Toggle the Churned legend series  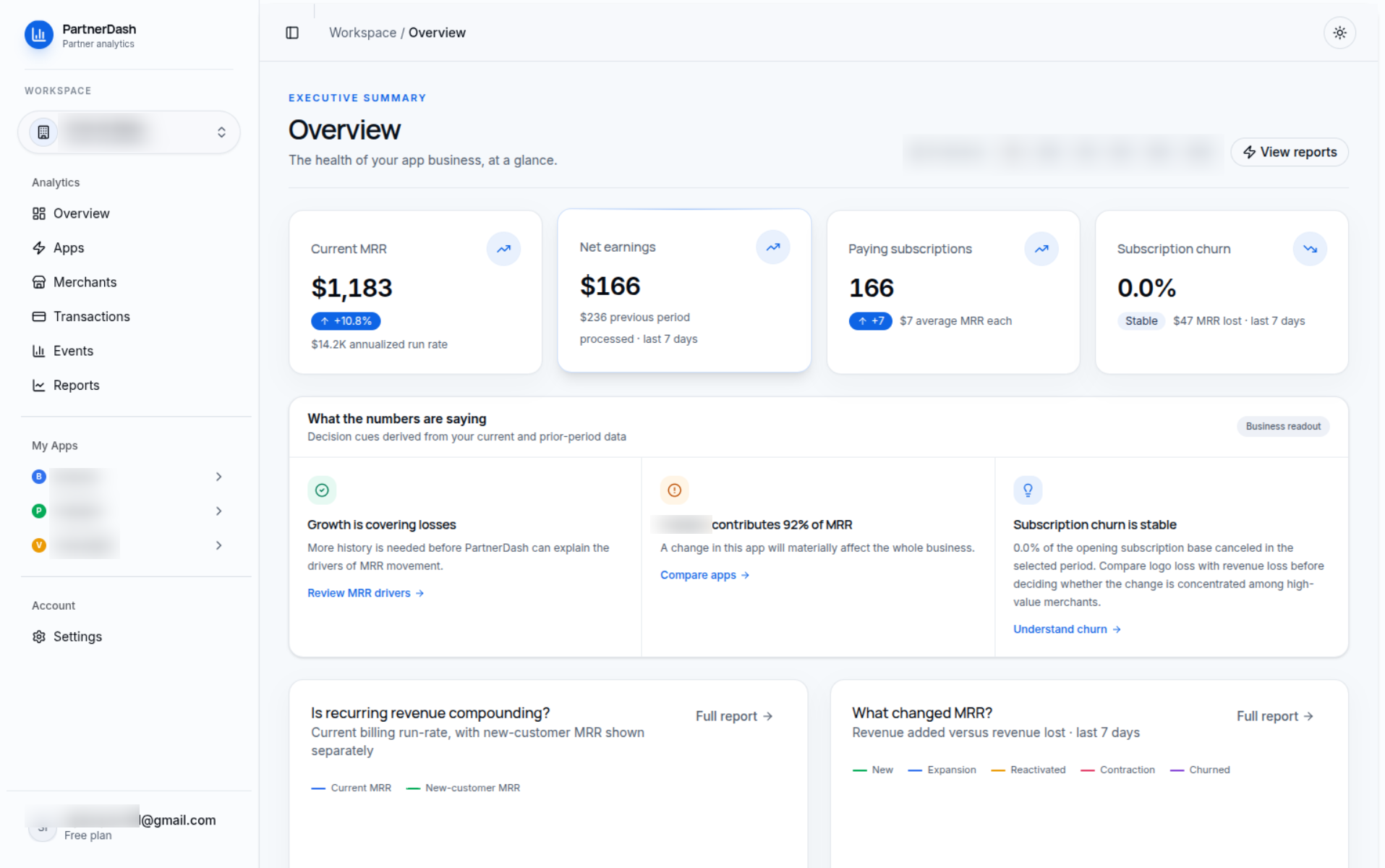1200,770
